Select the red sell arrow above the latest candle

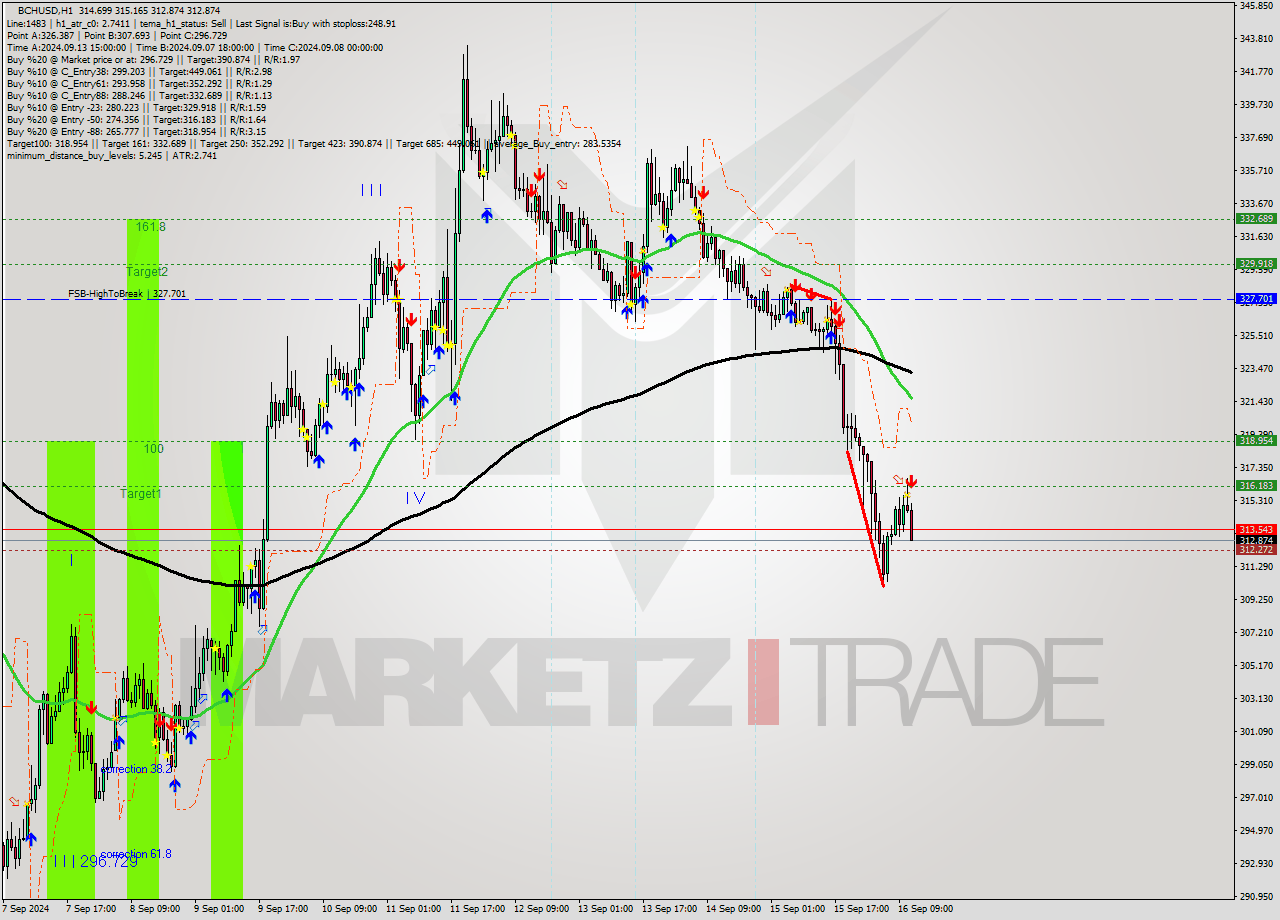pos(912,482)
